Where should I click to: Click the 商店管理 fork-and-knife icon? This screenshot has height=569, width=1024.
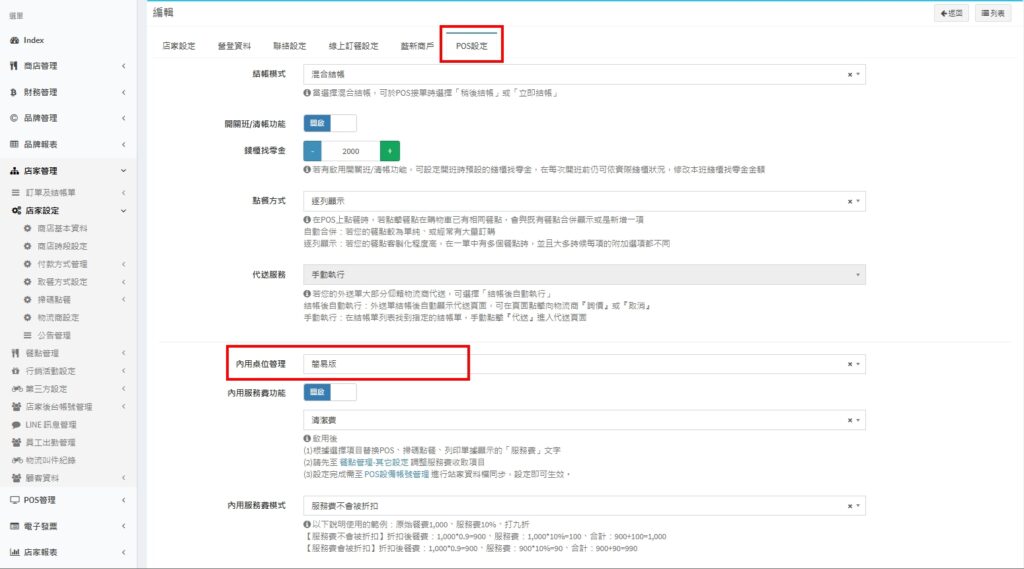coord(14,66)
